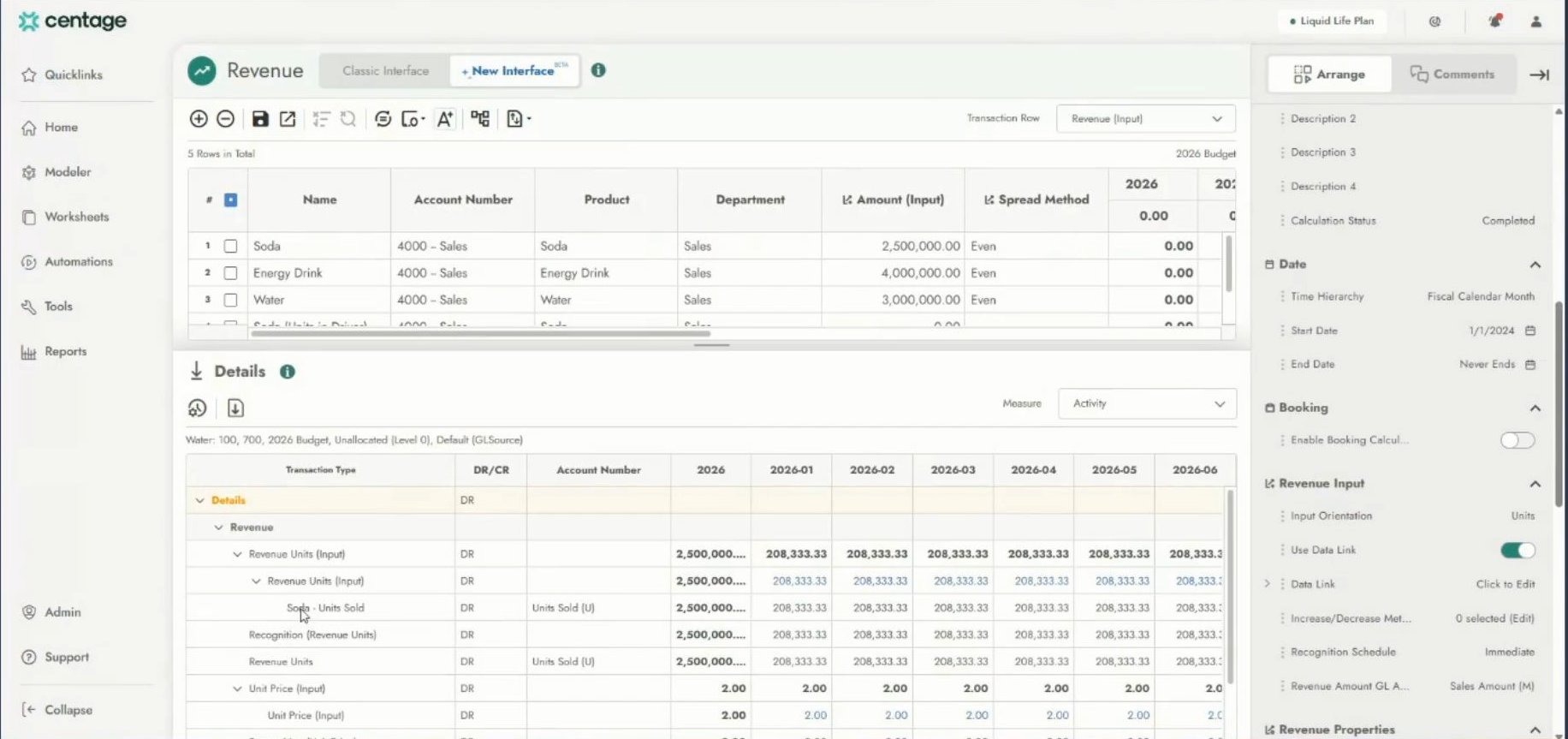Check the Soda row checkbox
The width and height of the screenshot is (1568, 739).
pyautogui.click(x=230, y=247)
